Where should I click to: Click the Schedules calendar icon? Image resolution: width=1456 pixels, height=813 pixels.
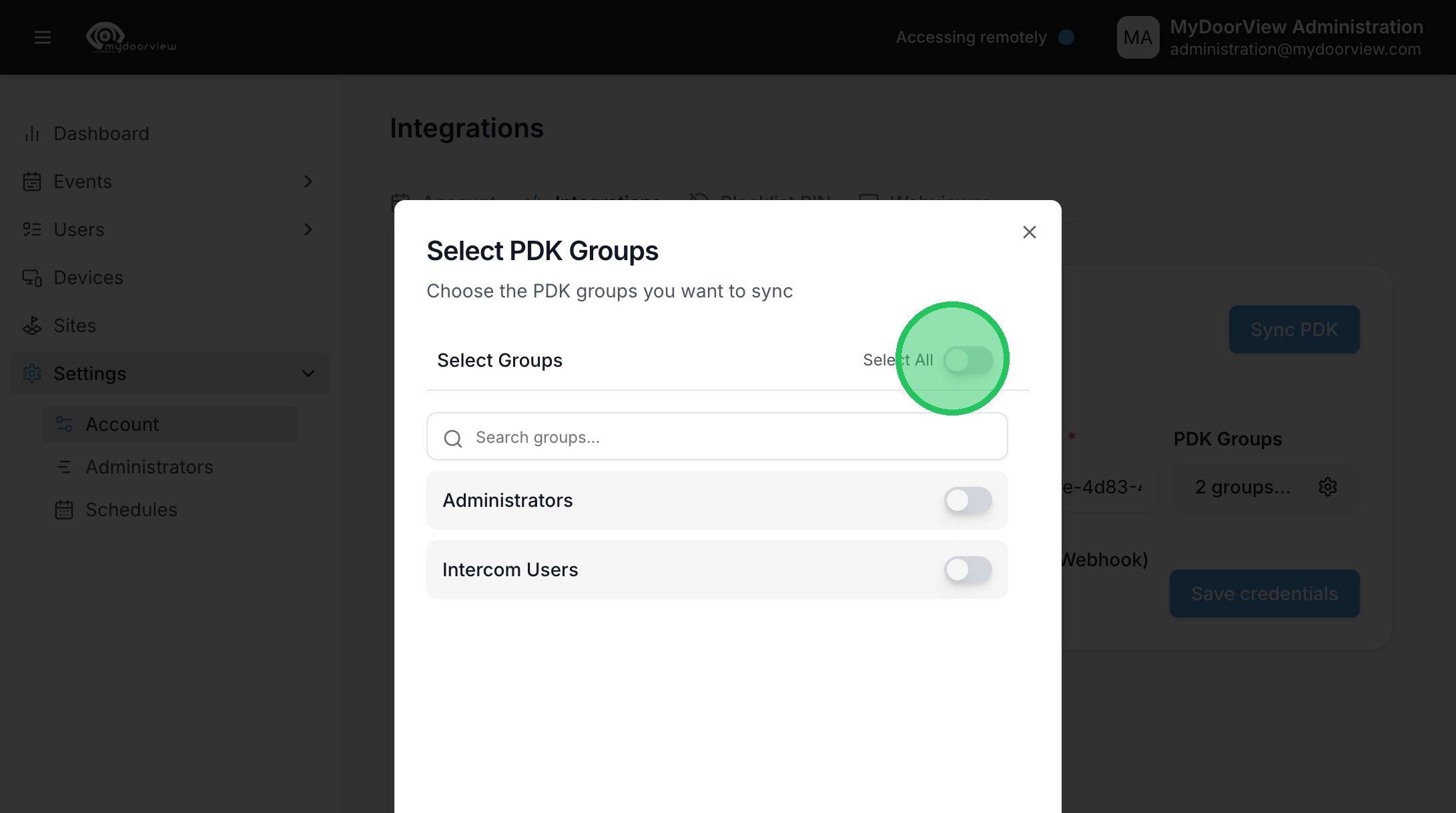(64, 510)
